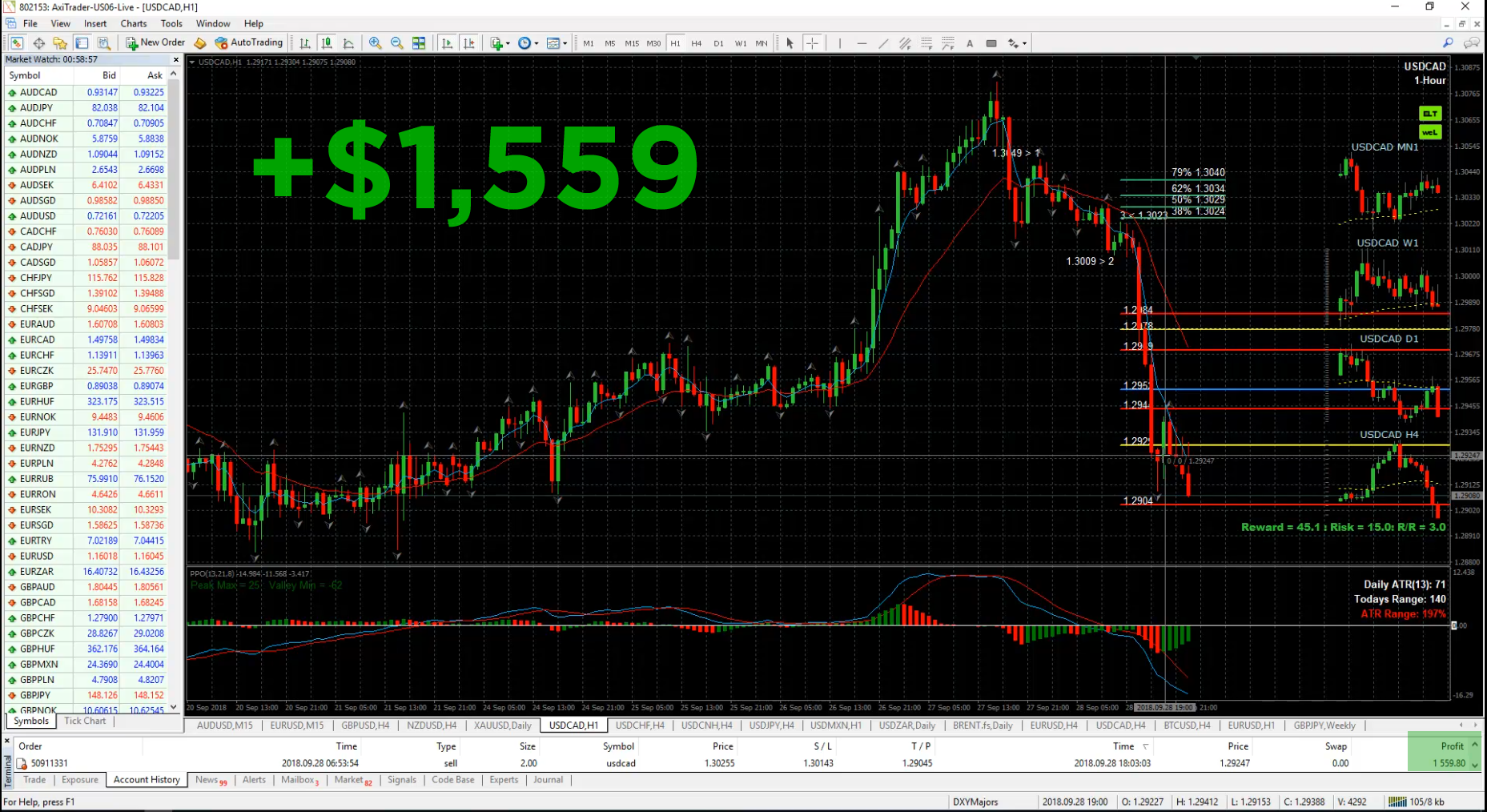Image resolution: width=1487 pixels, height=812 pixels.
Task: Toggle the AutoTrading button
Action: click(x=249, y=43)
